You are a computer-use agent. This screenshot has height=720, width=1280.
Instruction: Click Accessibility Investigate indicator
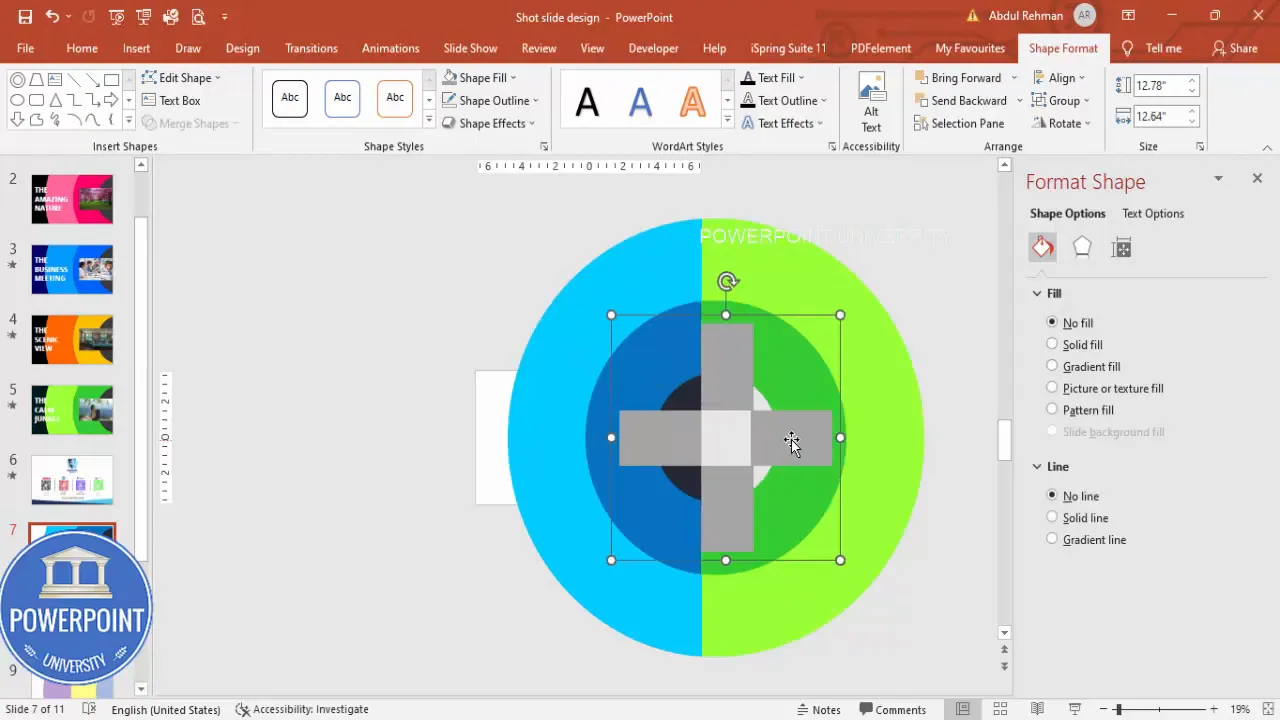pos(302,710)
